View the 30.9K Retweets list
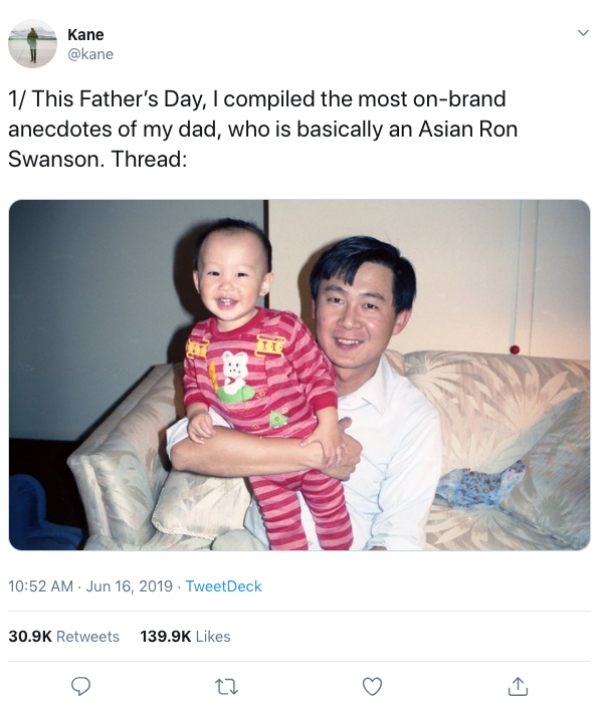600x707 pixels. pyautogui.click(x=64, y=636)
